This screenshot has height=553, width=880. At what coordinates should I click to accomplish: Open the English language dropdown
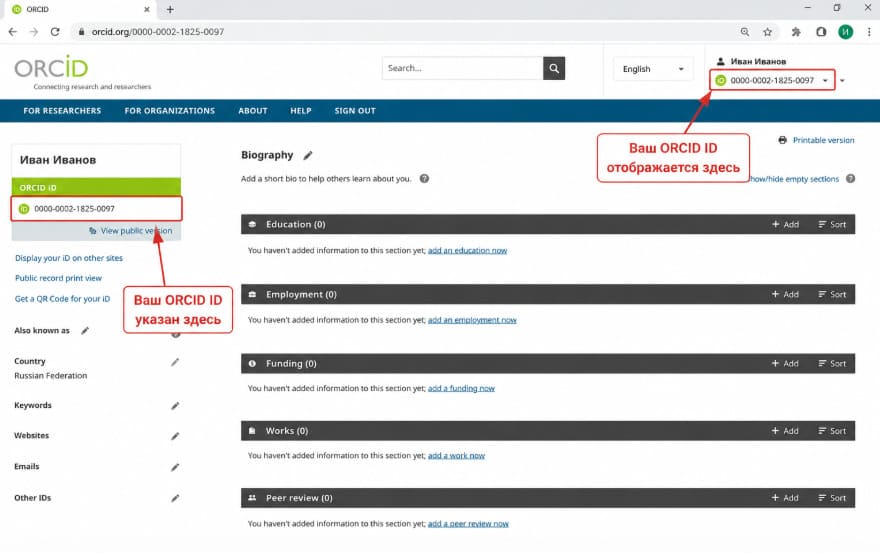pos(653,69)
